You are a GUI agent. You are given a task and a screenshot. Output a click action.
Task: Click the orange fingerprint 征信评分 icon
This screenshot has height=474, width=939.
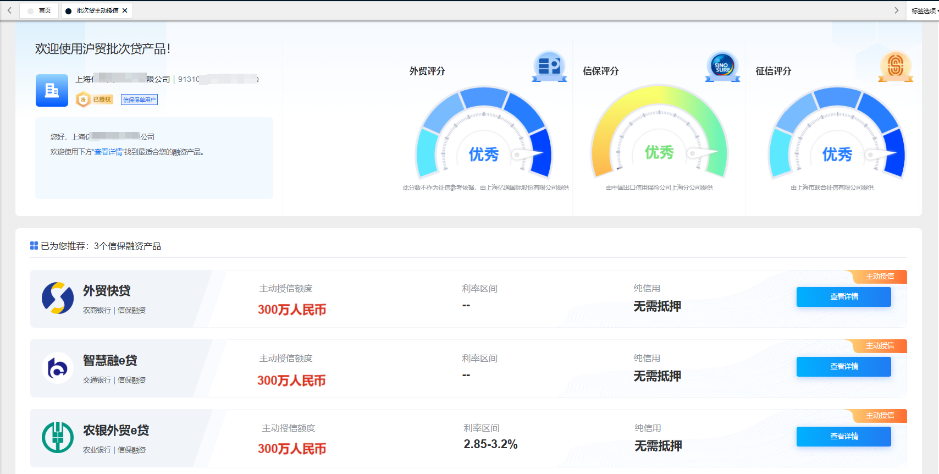894,67
